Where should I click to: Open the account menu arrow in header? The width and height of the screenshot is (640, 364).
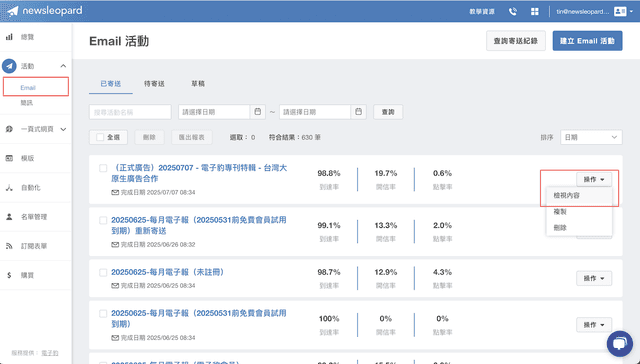pyautogui.click(x=631, y=11)
